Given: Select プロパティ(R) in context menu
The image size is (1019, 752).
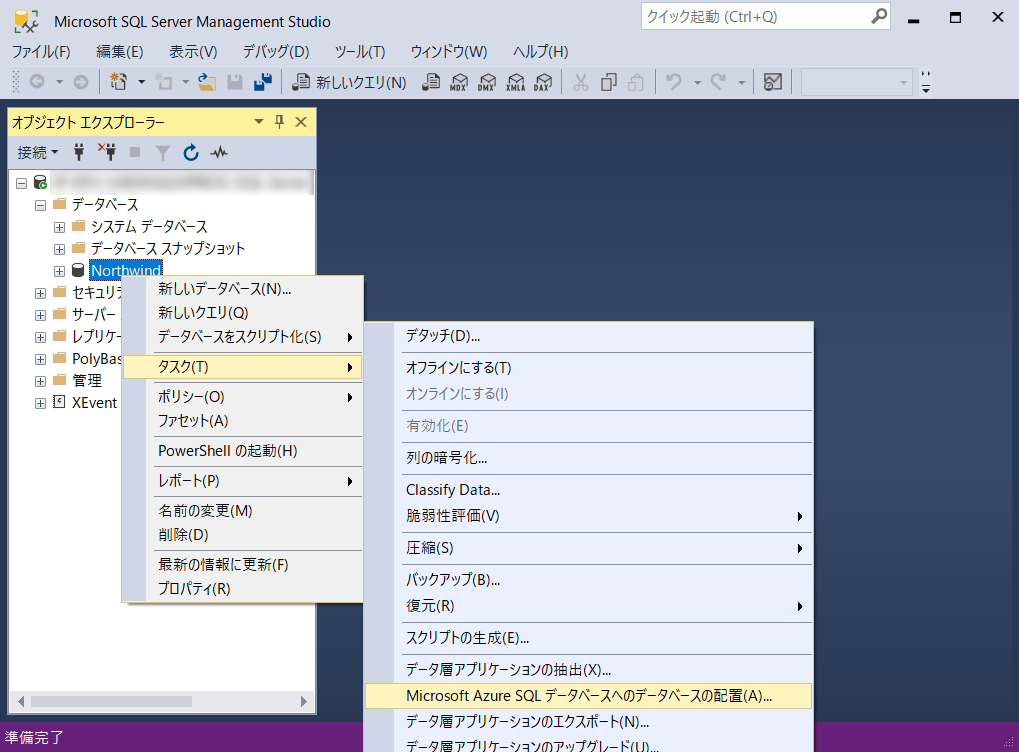Looking at the screenshot, I should [242, 588].
